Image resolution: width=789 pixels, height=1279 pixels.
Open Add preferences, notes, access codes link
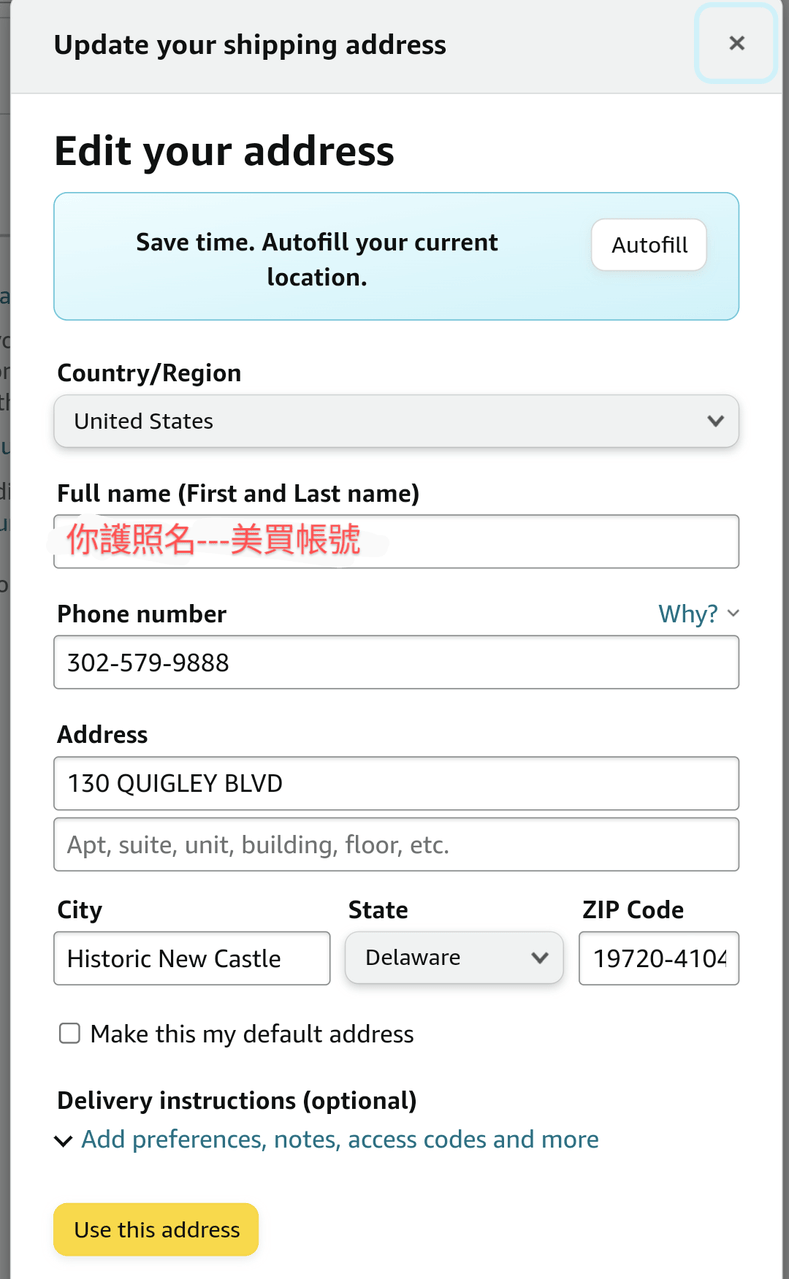click(x=340, y=1140)
